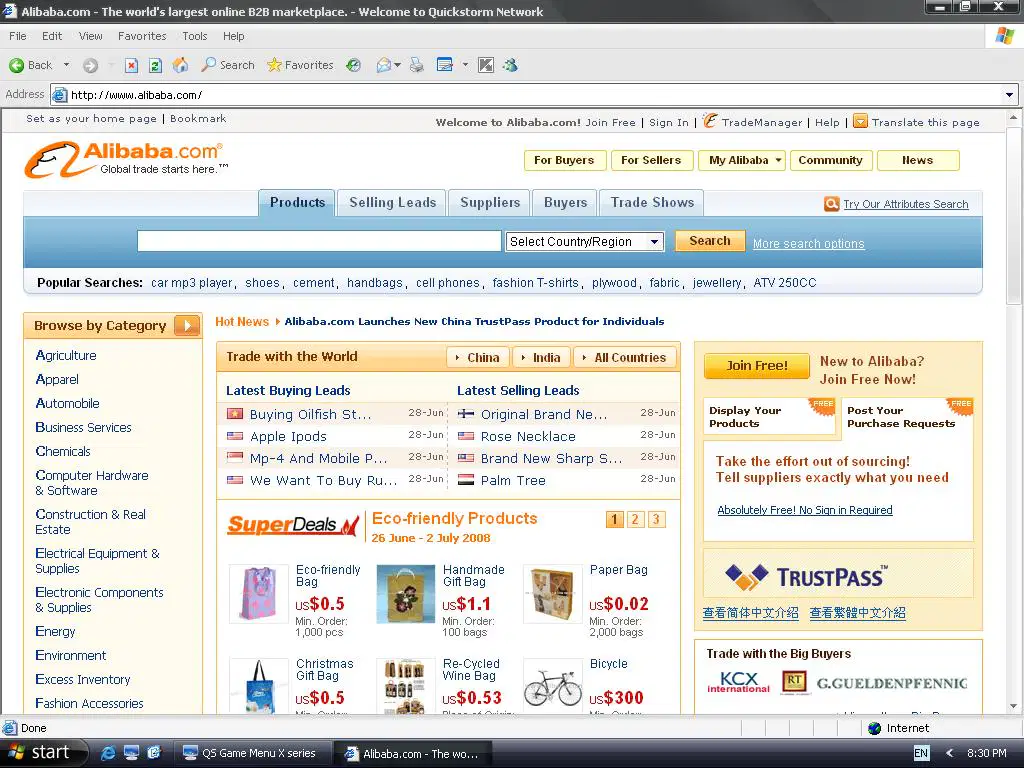
Task: Print the page with the printer icon
Action: click(417, 65)
